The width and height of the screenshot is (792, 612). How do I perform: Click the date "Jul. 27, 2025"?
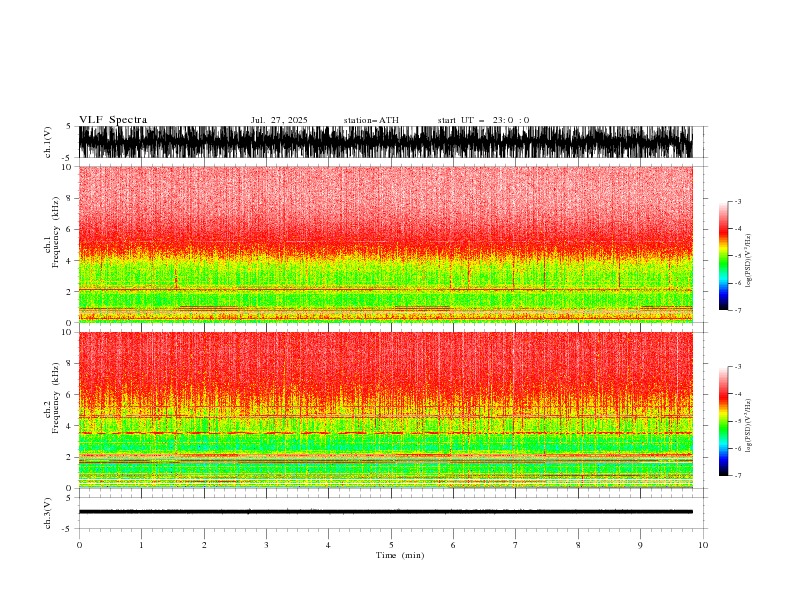279,120
